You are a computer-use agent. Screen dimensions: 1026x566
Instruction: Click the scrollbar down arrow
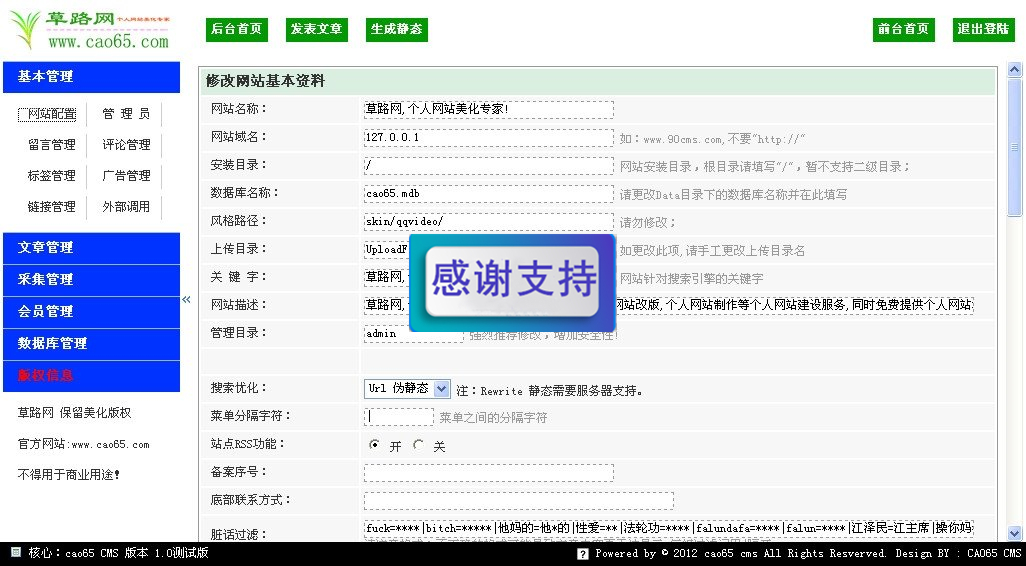pos(1014,533)
